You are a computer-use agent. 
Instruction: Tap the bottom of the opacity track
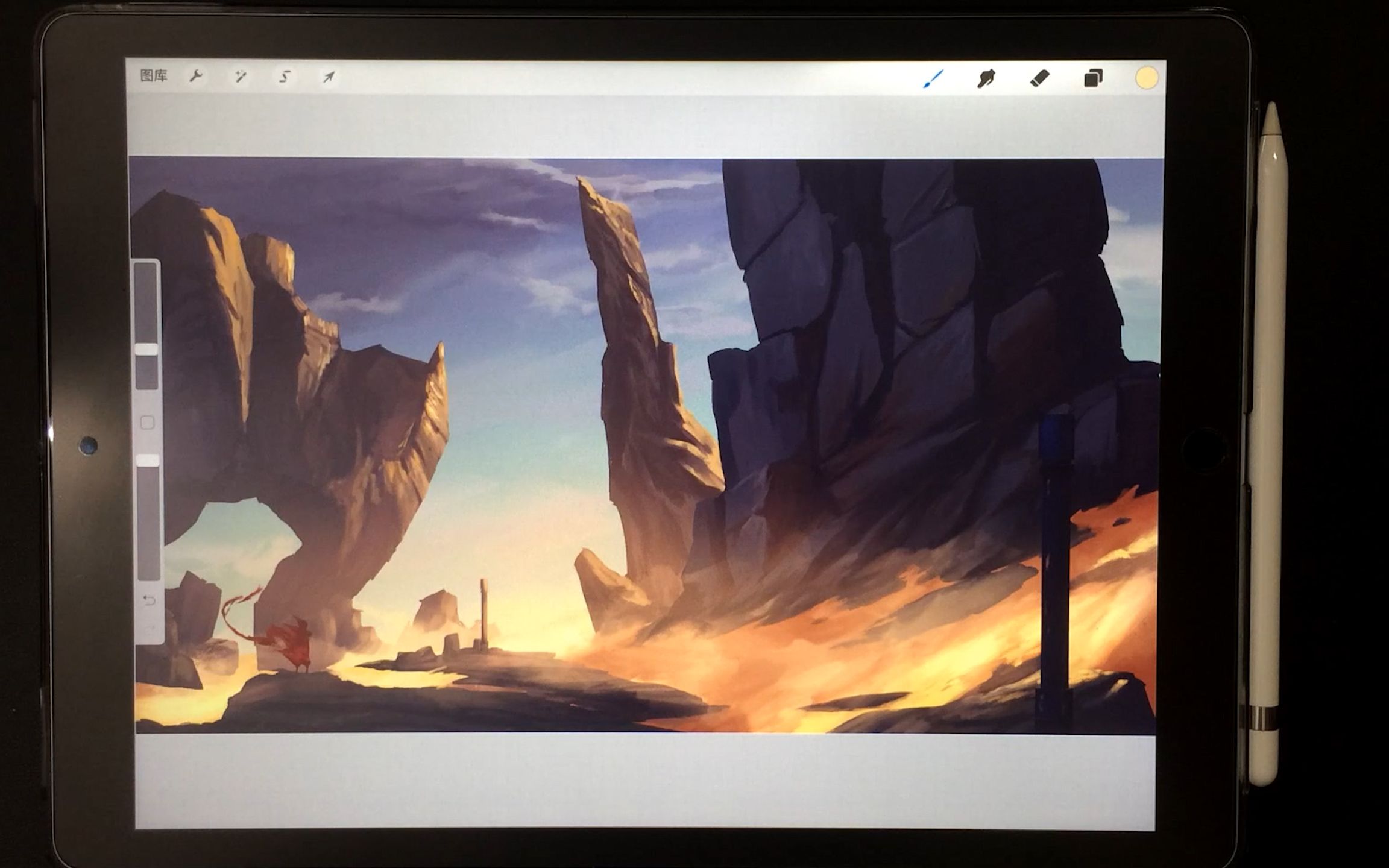coord(149,573)
